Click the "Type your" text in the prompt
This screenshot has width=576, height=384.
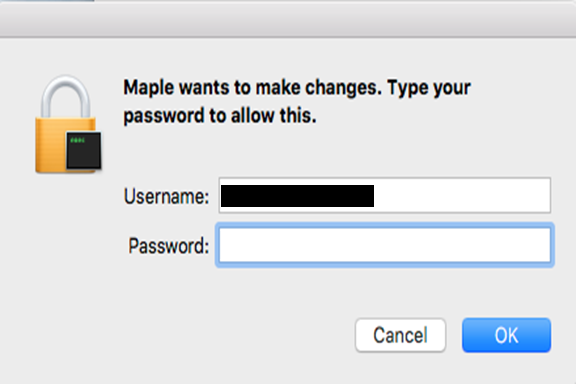pyautogui.click(x=429, y=88)
